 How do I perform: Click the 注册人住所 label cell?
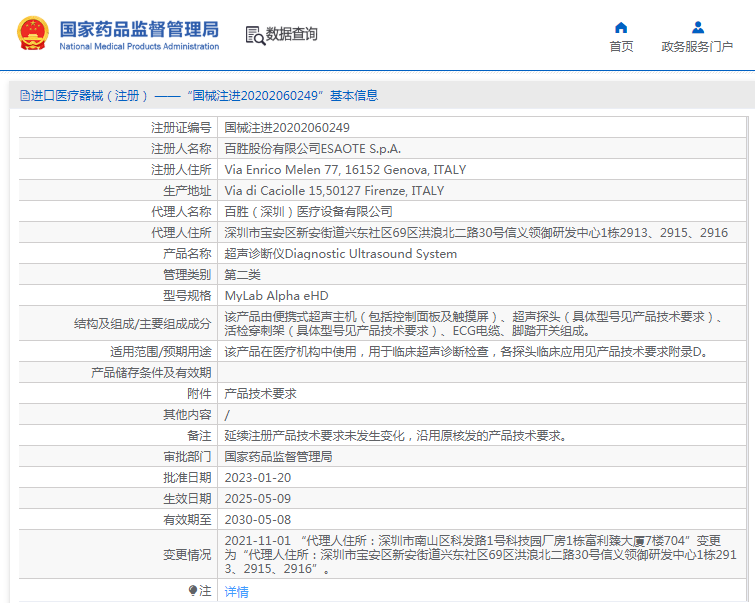tap(181, 170)
